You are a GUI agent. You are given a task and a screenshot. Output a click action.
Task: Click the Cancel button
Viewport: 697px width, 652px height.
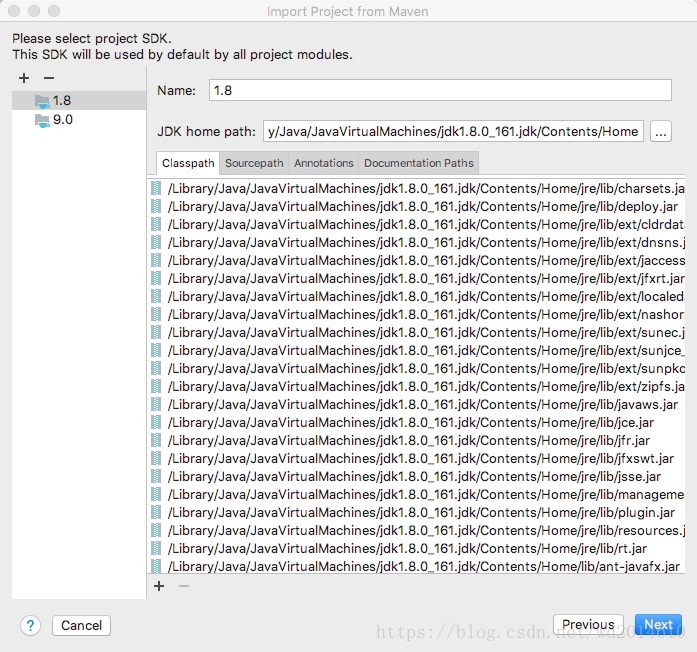[x=81, y=626]
